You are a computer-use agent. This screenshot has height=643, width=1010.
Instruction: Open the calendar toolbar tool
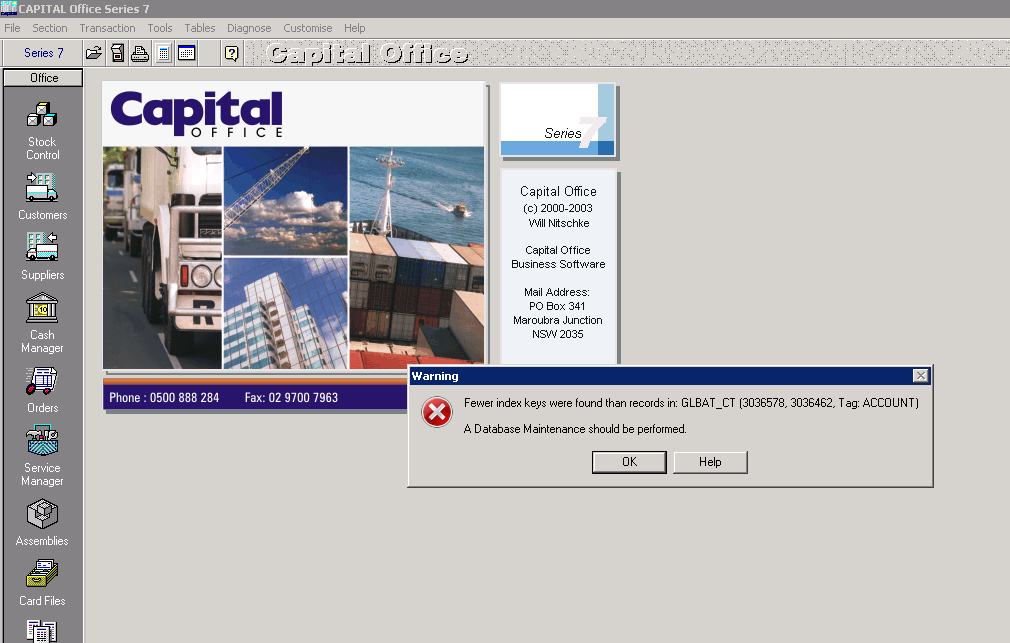pyautogui.click(x=187, y=53)
